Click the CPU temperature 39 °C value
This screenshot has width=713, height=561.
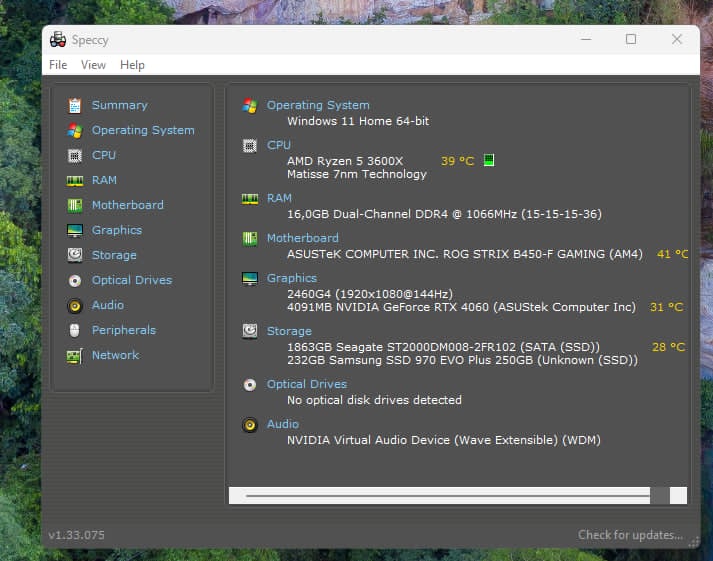(x=457, y=161)
